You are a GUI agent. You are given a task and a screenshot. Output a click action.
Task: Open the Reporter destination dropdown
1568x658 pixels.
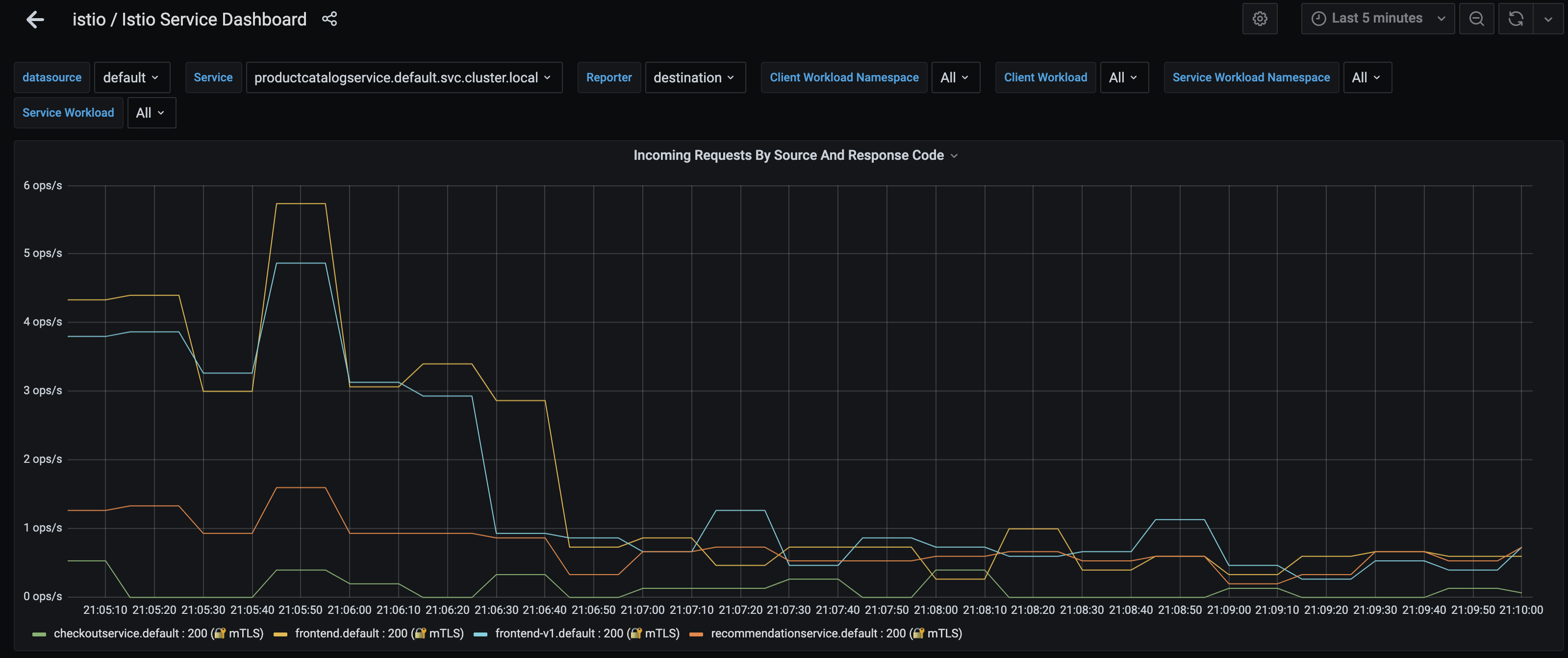coord(695,77)
